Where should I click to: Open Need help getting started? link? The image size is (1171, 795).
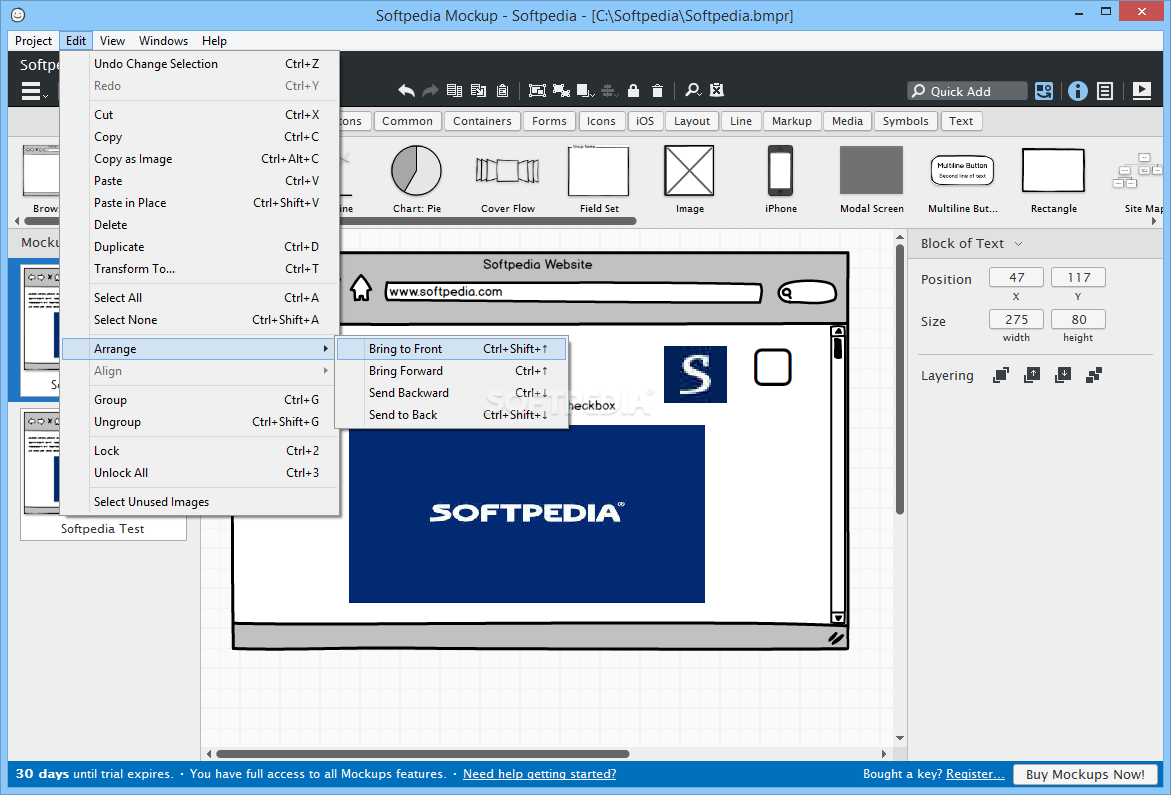click(539, 774)
